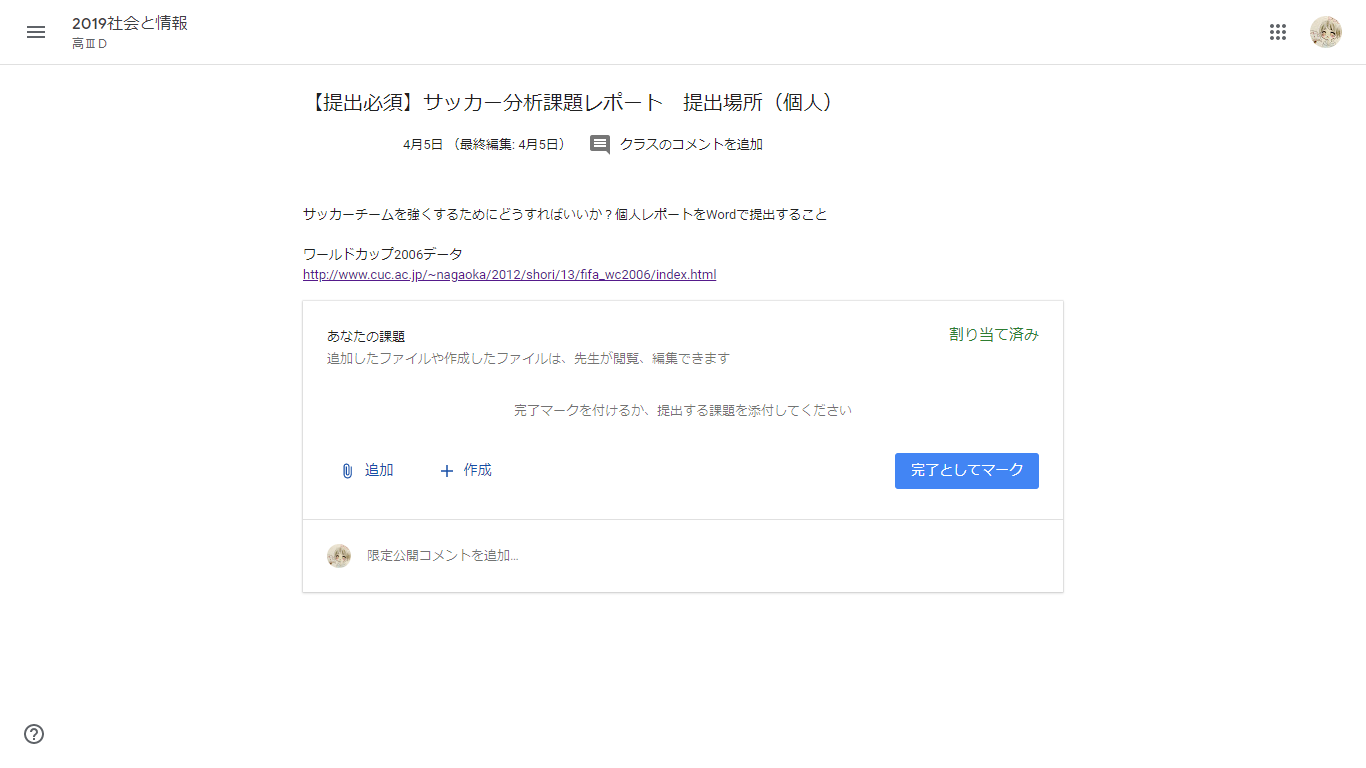Image resolution: width=1366 pixels, height=768 pixels.
Task: Click the account profile avatar in header
Action: [1325, 32]
